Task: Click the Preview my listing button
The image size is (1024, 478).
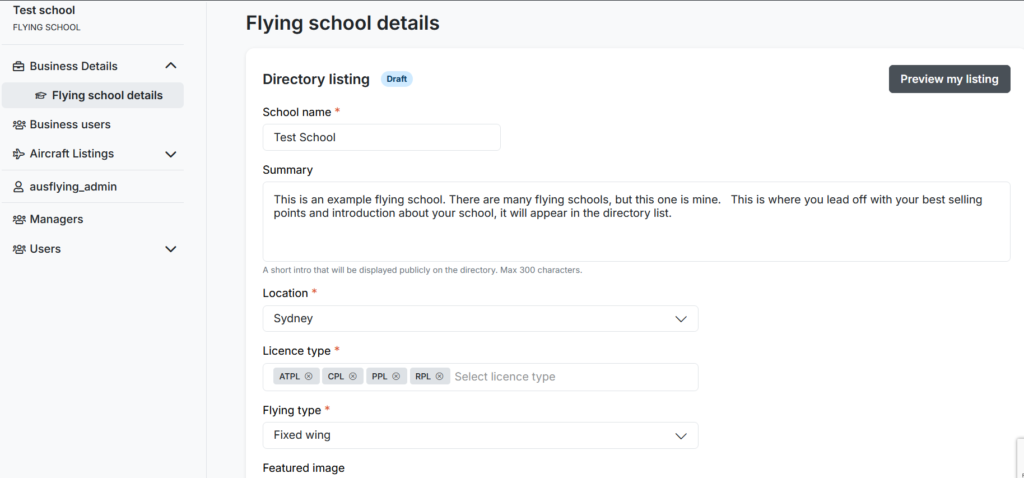Action: tap(949, 79)
